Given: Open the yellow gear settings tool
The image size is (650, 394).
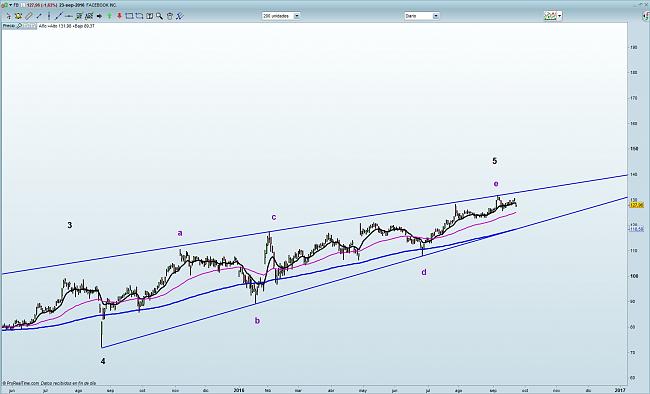Looking at the screenshot, I should click(x=18, y=16).
